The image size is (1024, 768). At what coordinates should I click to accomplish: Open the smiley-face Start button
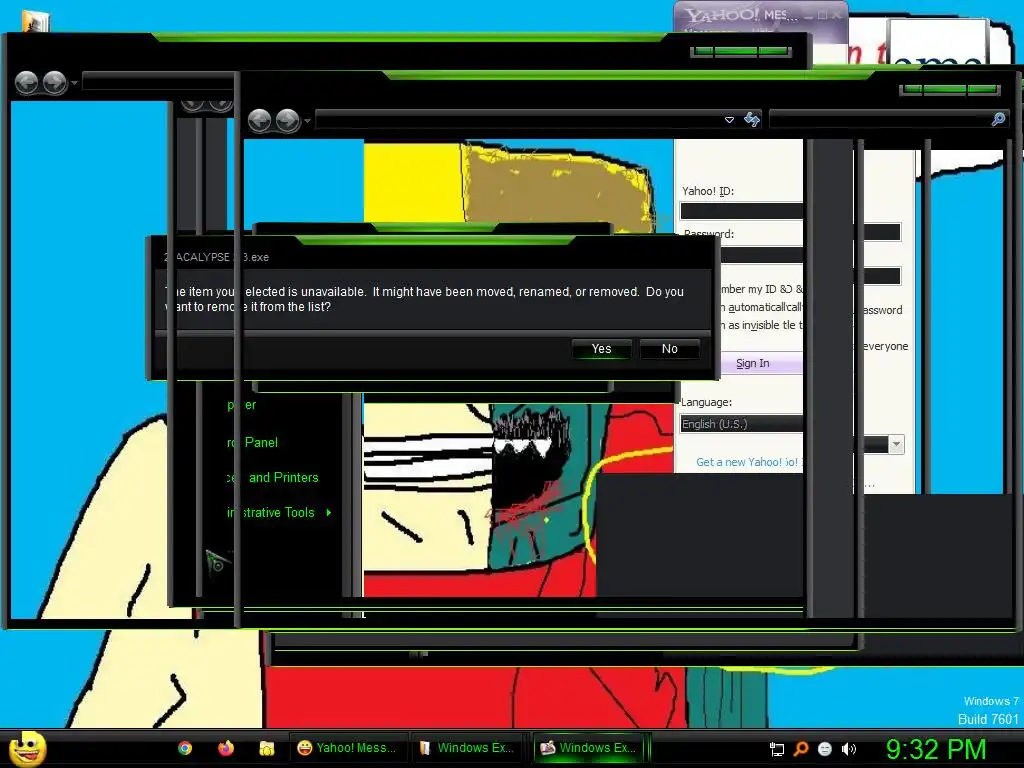point(27,748)
